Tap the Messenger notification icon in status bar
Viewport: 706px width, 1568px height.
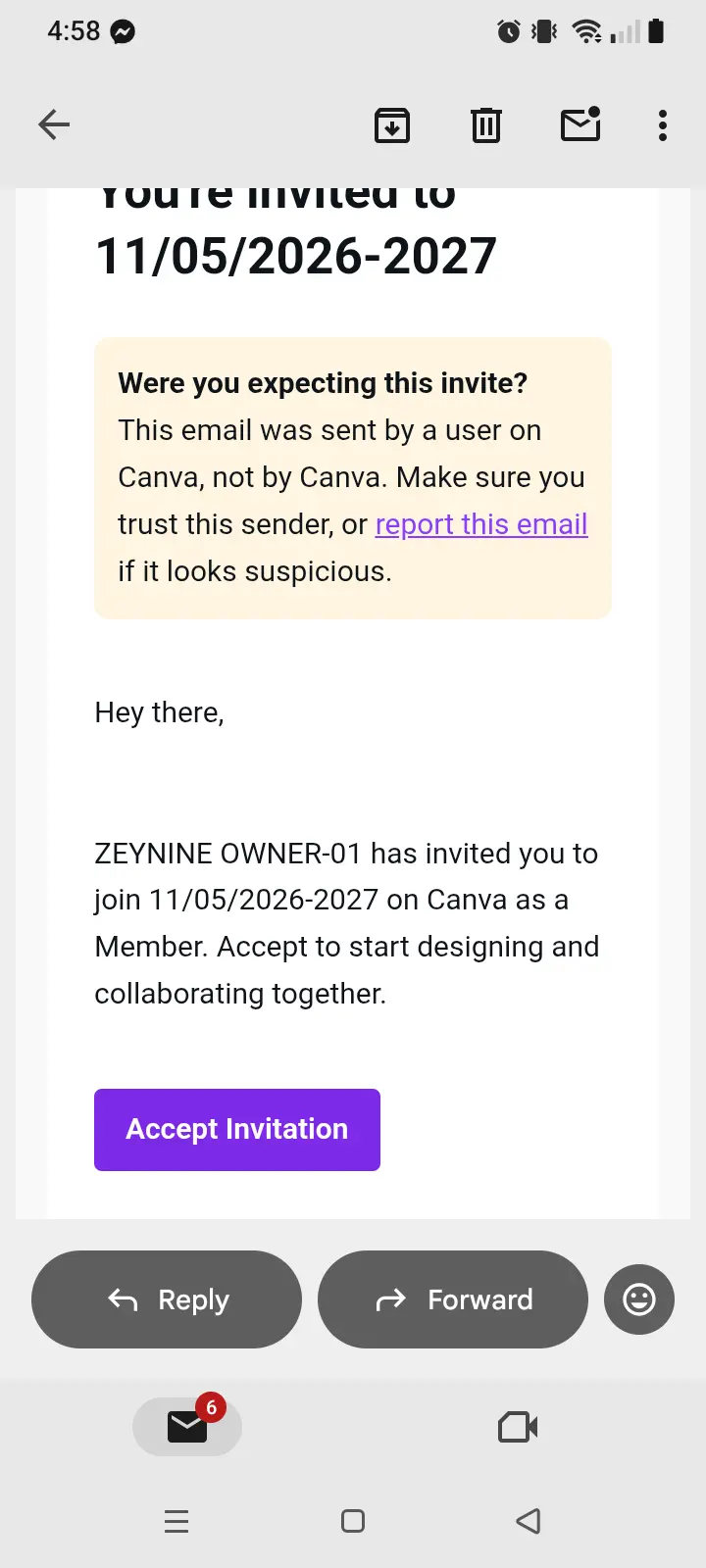(x=123, y=32)
